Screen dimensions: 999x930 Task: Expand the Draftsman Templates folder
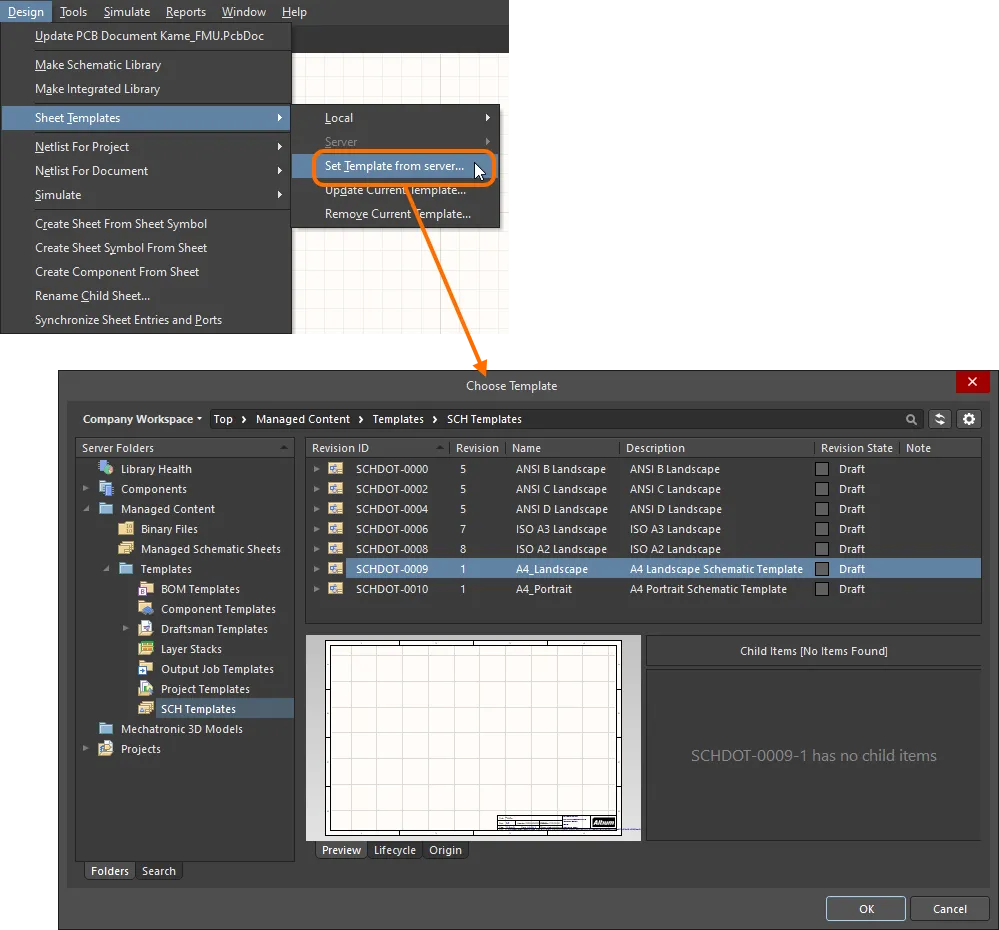[x=126, y=629]
